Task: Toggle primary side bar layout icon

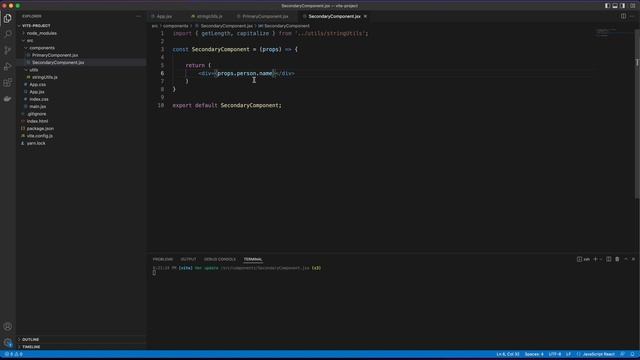Action: tap(607, 6)
